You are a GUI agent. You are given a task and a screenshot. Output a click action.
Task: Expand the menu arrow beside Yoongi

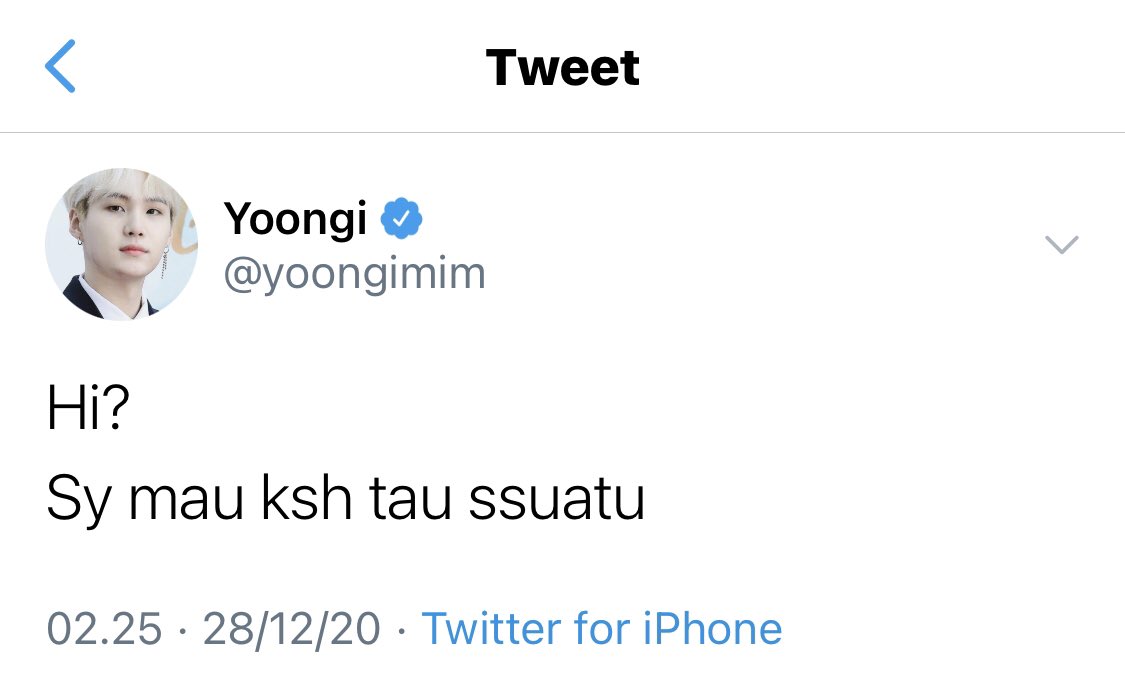1062,244
